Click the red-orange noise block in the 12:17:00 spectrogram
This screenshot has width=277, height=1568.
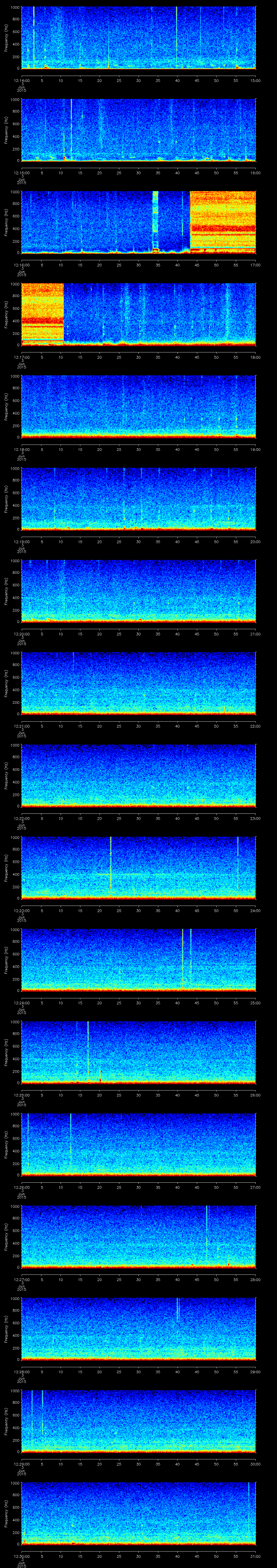pos(43,314)
